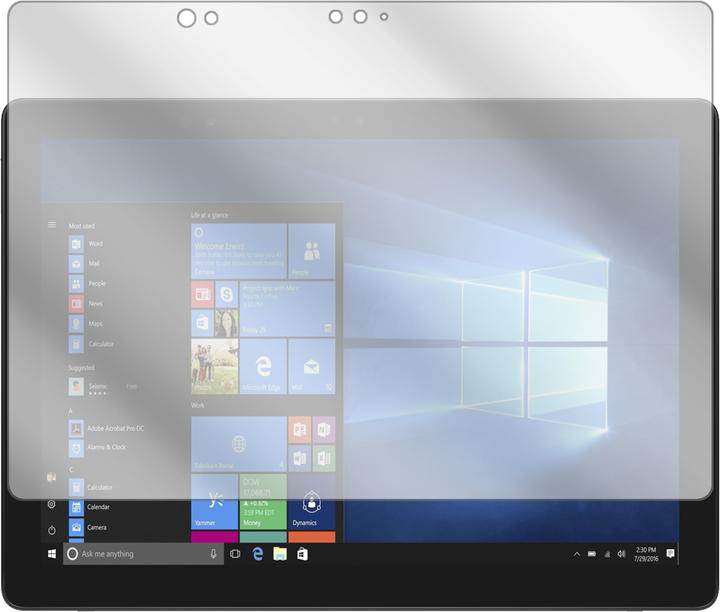Click the Ask me anything search box

pos(143,554)
